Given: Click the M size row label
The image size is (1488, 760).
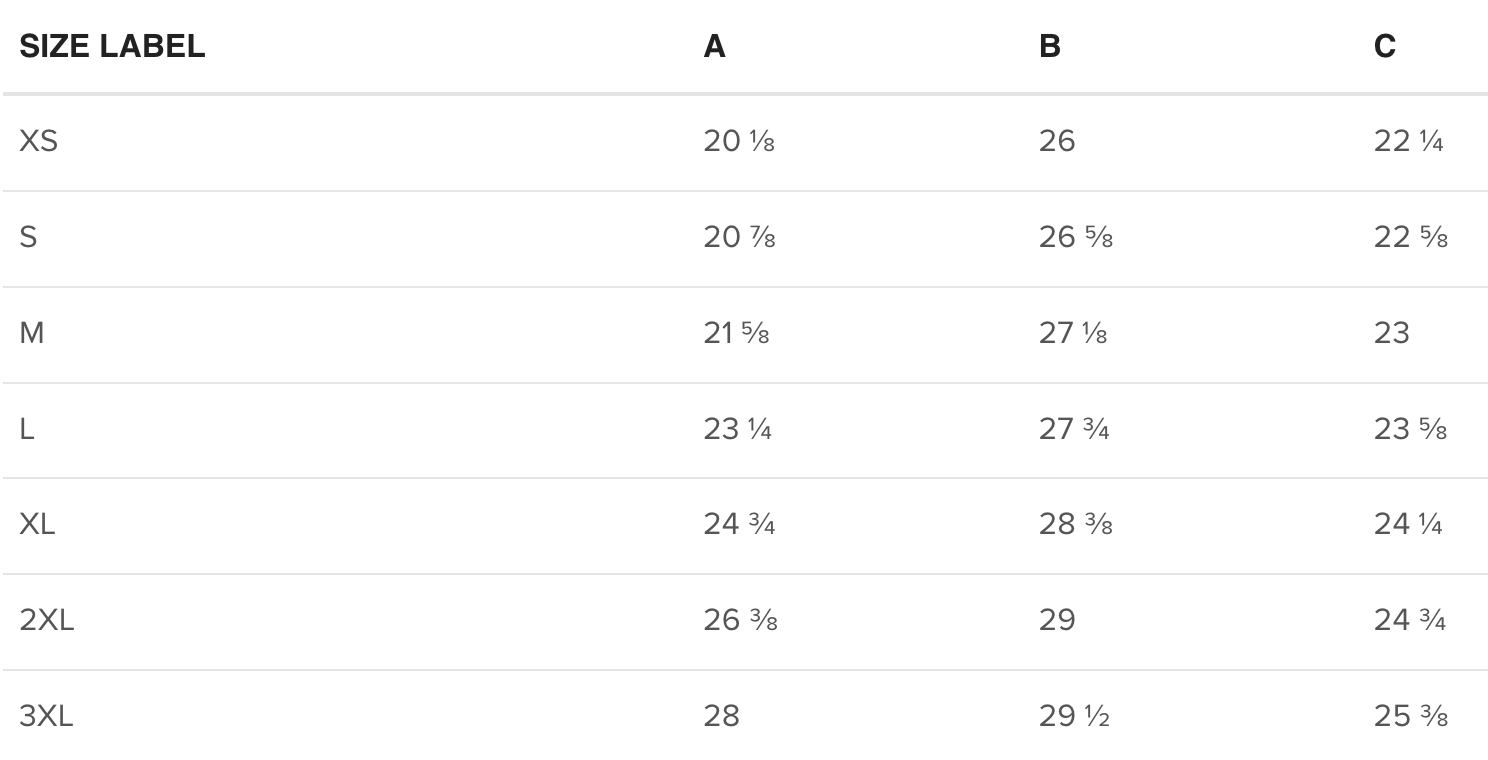Looking at the screenshot, I should coord(32,333).
